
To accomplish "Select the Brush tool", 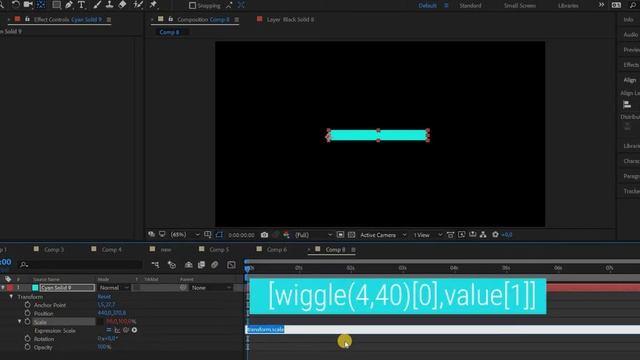I will (x=97, y=5).
